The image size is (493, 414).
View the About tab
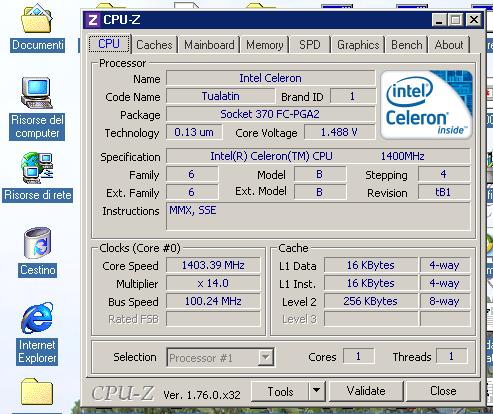[x=449, y=45]
